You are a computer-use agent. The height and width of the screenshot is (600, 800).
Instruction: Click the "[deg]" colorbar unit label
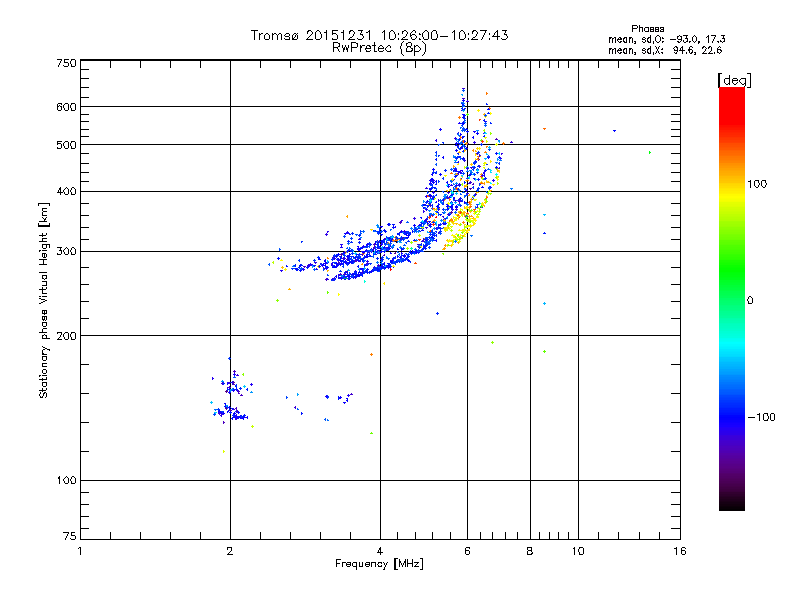[734, 80]
